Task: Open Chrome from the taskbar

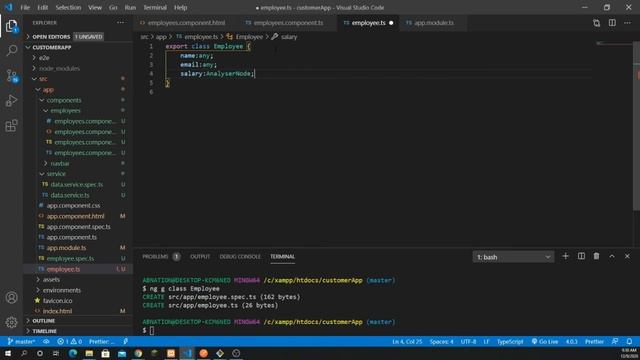Action: pos(138,353)
